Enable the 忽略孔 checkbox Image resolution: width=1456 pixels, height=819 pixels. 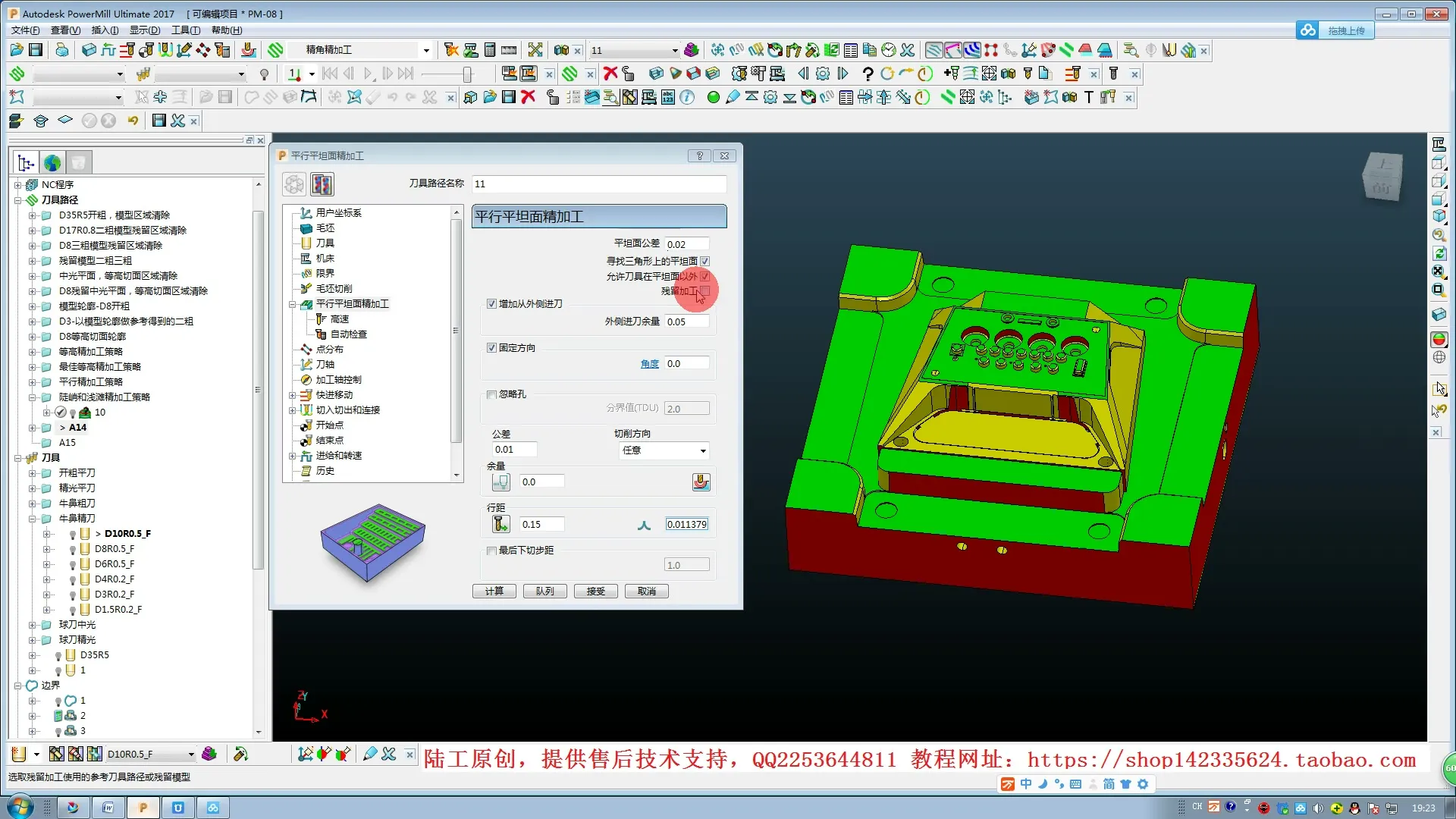coord(491,394)
